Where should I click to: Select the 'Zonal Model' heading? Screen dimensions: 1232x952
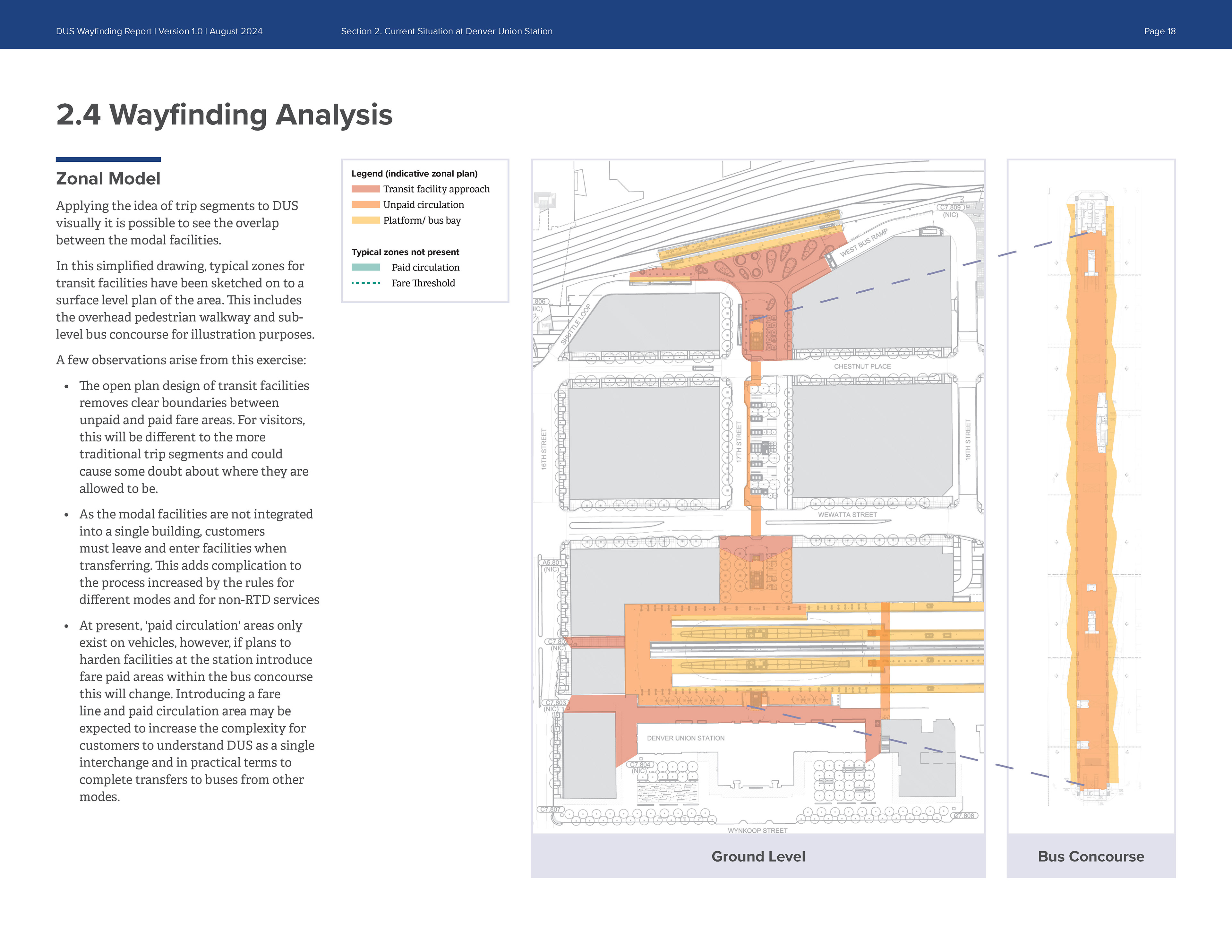(108, 179)
